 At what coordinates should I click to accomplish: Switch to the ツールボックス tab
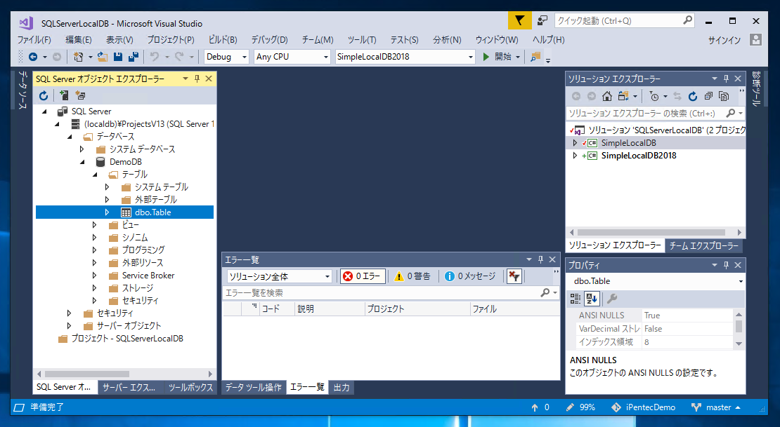coord(191,387)
